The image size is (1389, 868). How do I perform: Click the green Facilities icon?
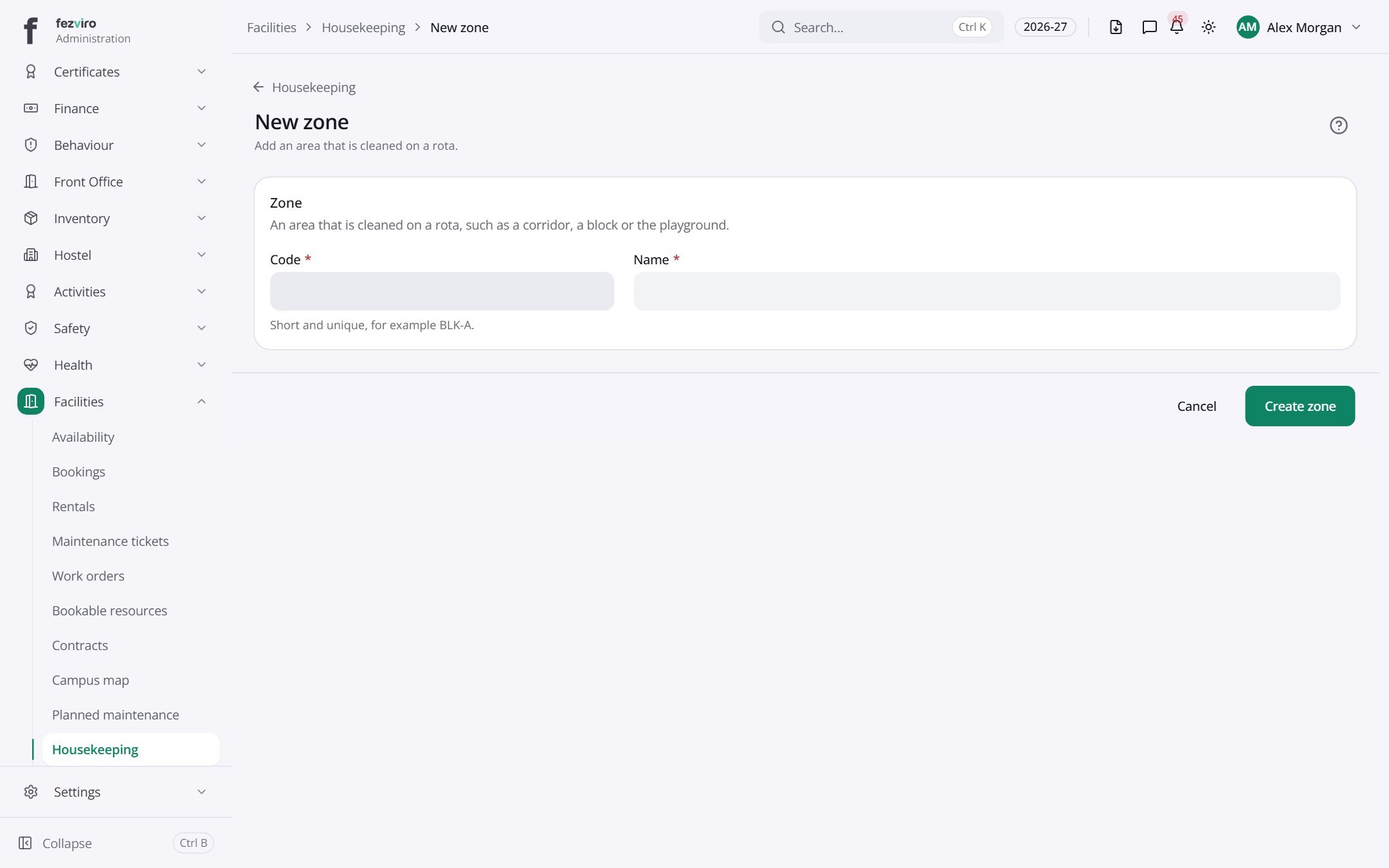click(30, 401)
